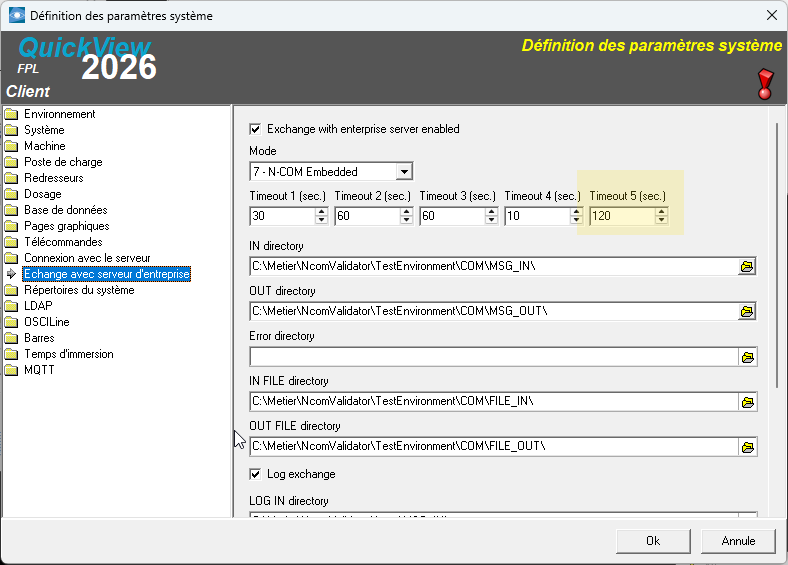The width and height of the screenshot is (788, 565).
Task: Click the IN FILE directory path field
Action: tap(494, 402)
